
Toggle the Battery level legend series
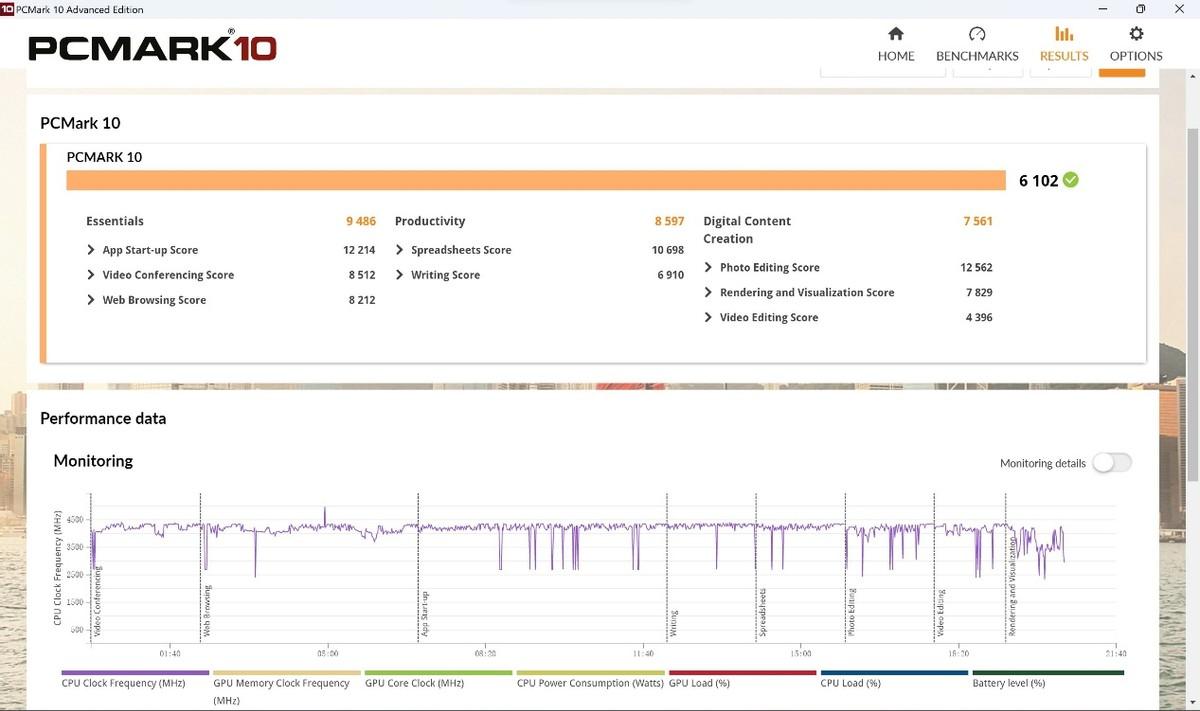pos(1046,680)
